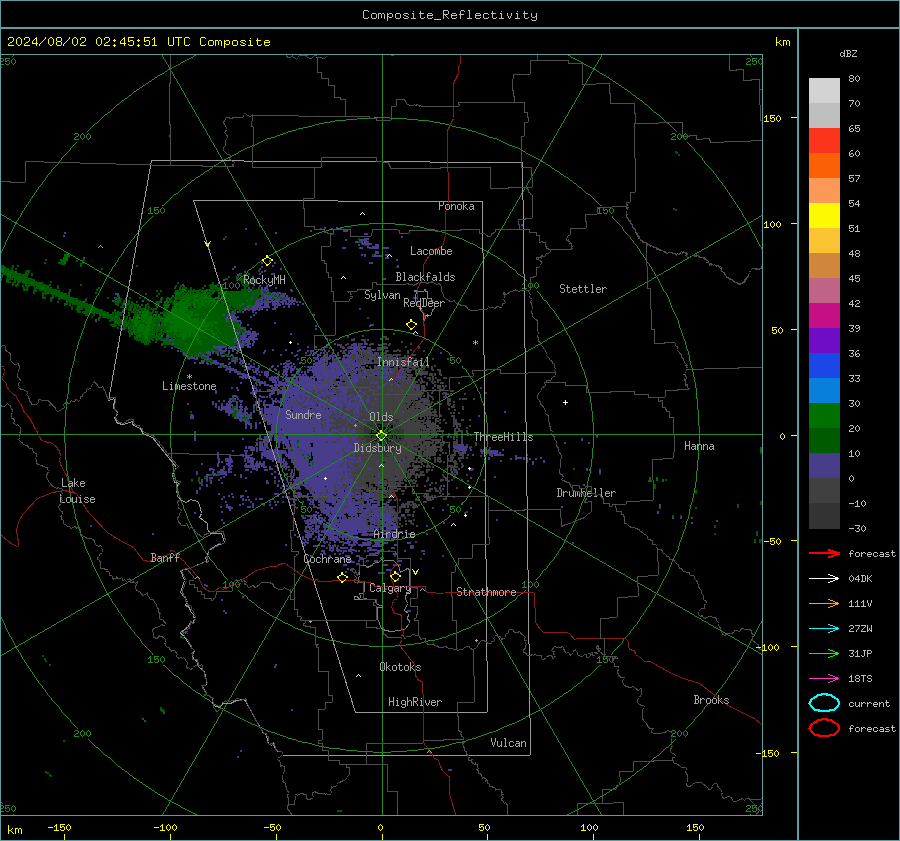Click the cyan 27ZW arrow icon

(824, 628)
